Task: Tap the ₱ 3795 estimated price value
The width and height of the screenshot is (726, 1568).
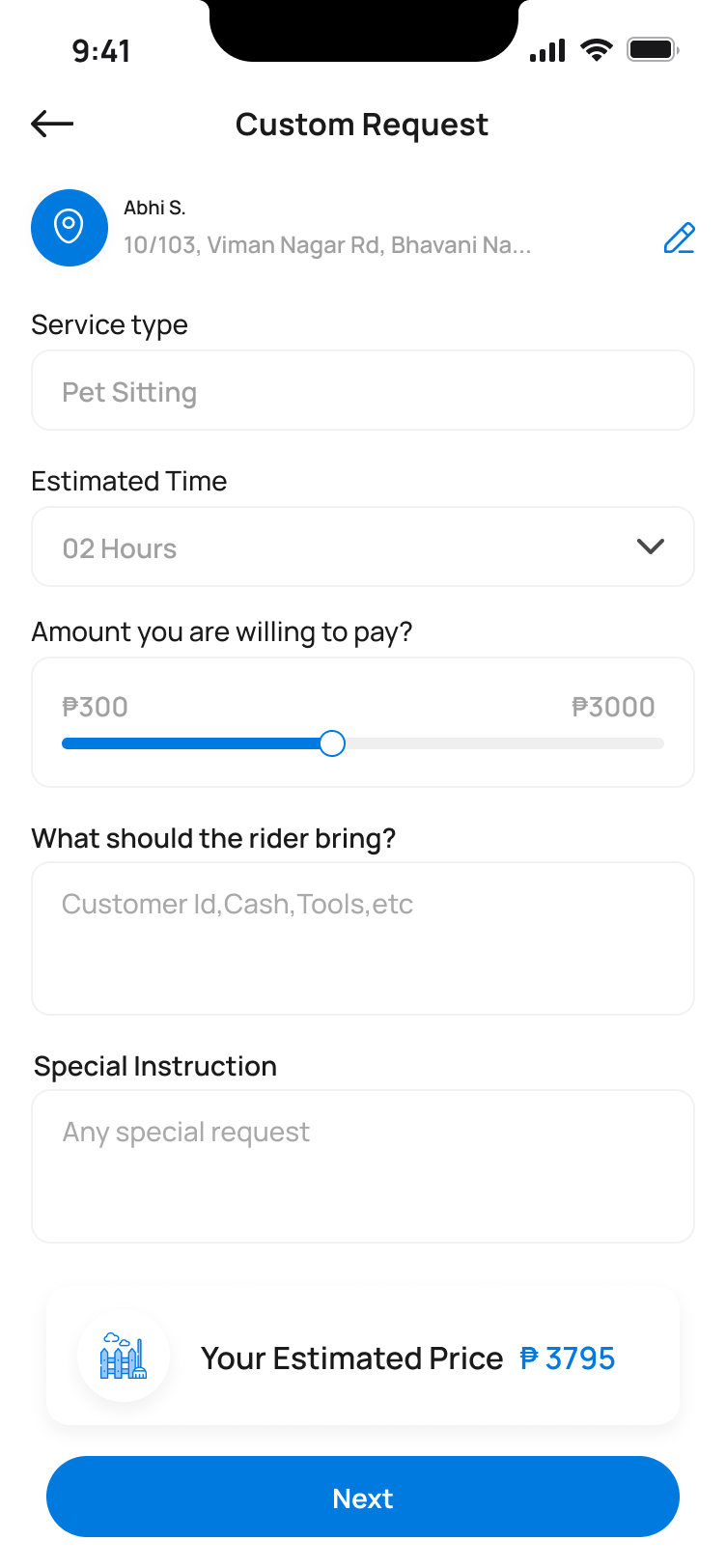Action: click(568, 1358)
